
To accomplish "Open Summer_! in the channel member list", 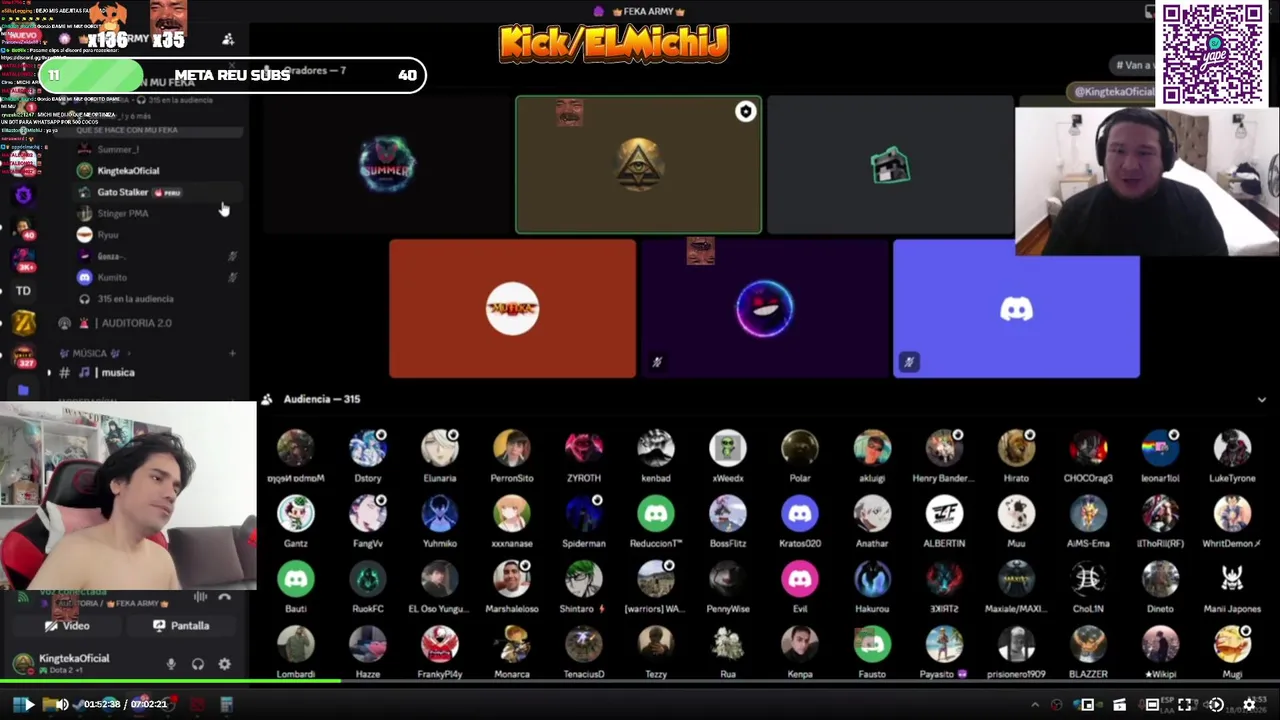I will click(x=118, y=149).
